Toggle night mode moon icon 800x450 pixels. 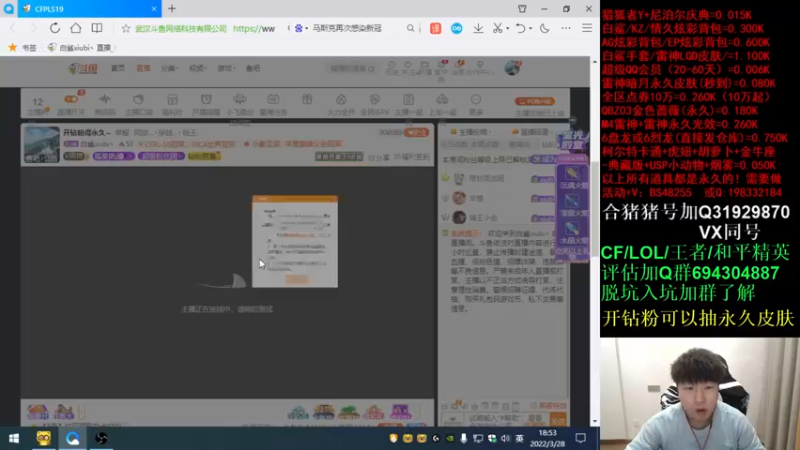click(544, 29)
